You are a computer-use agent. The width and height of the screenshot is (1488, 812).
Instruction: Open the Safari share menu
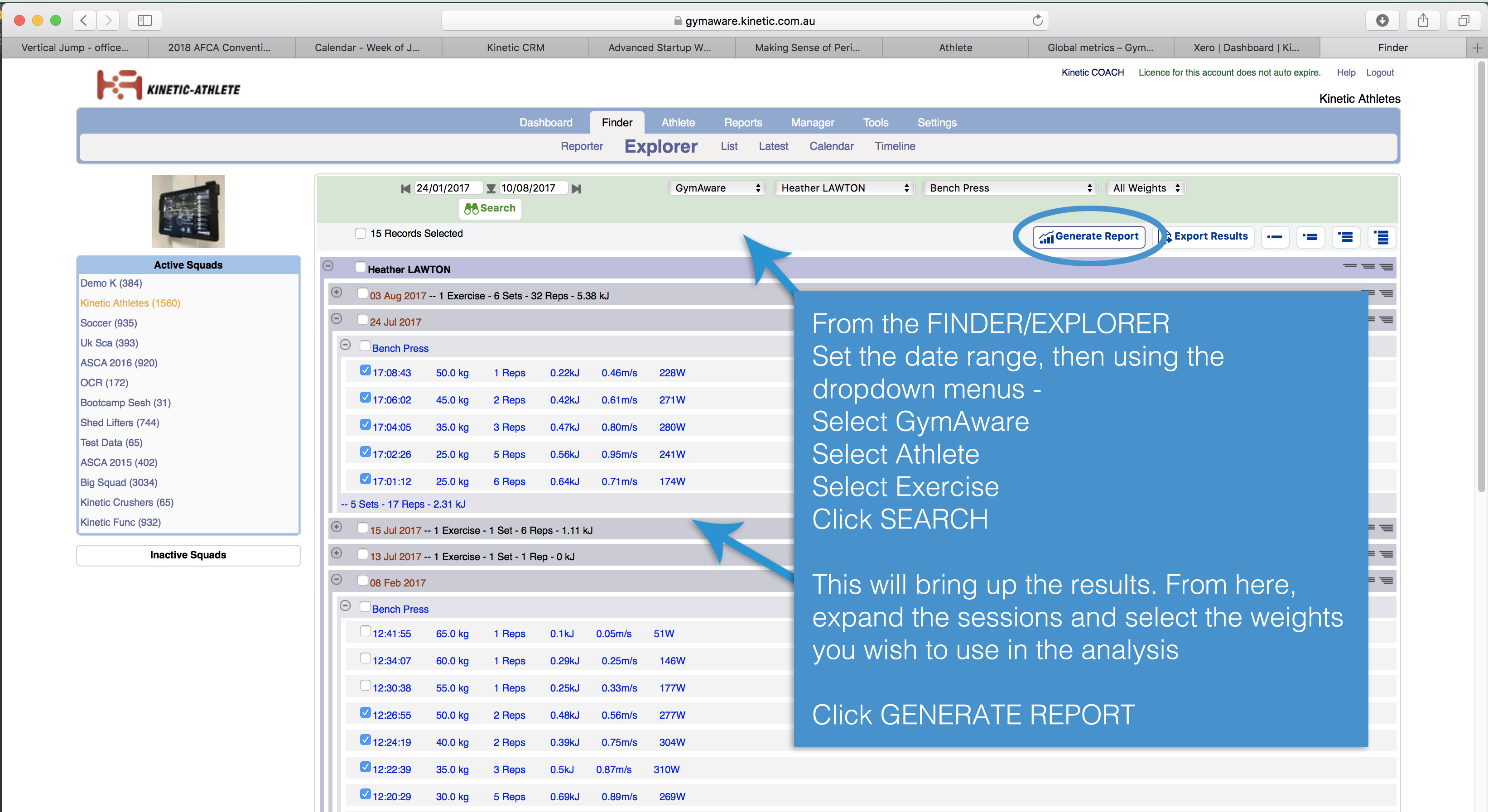pyautogui.click(x=1423, y=21)
